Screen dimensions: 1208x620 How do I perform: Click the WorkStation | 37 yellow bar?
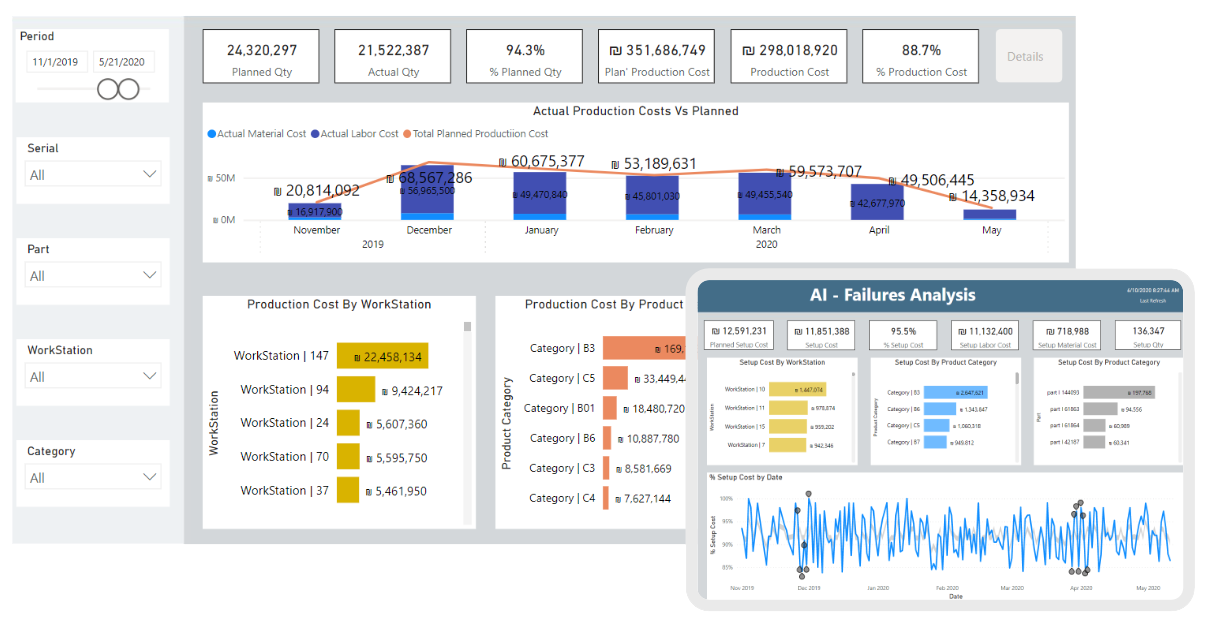tap(348, 491)
